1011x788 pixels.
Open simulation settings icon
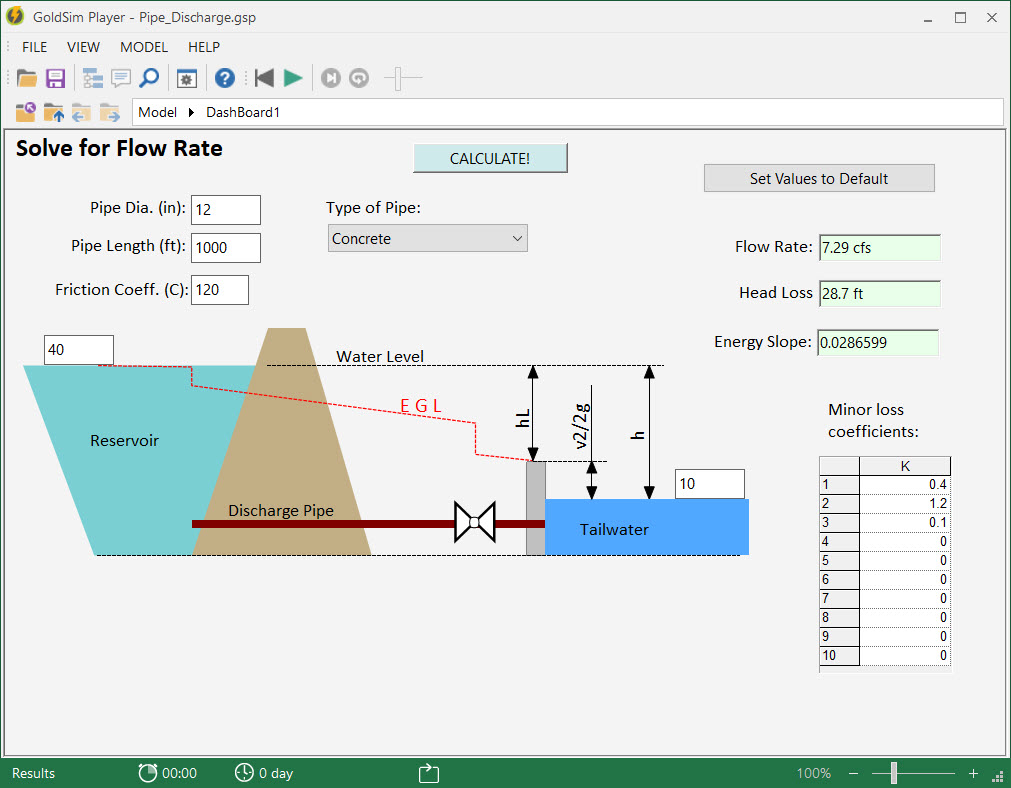pos(187,79)
